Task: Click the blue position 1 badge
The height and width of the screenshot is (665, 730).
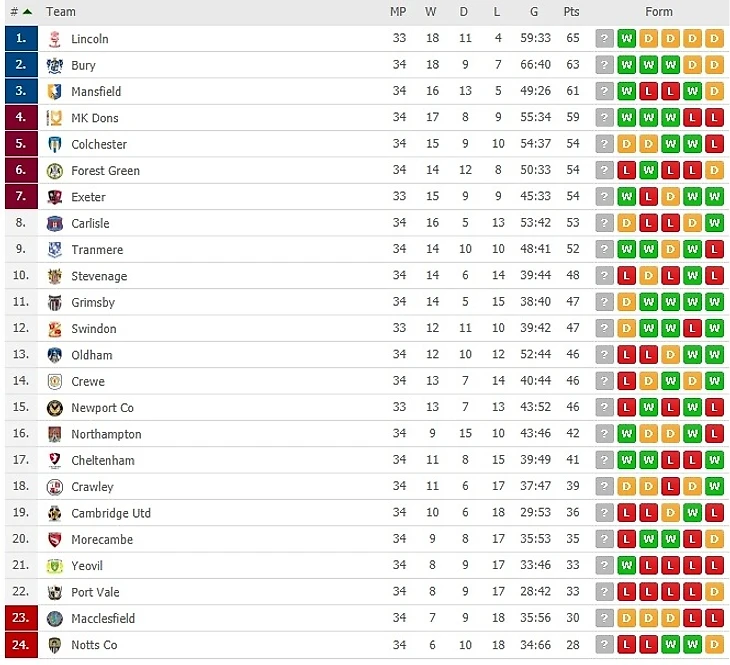Action: (x=21, y=39)
